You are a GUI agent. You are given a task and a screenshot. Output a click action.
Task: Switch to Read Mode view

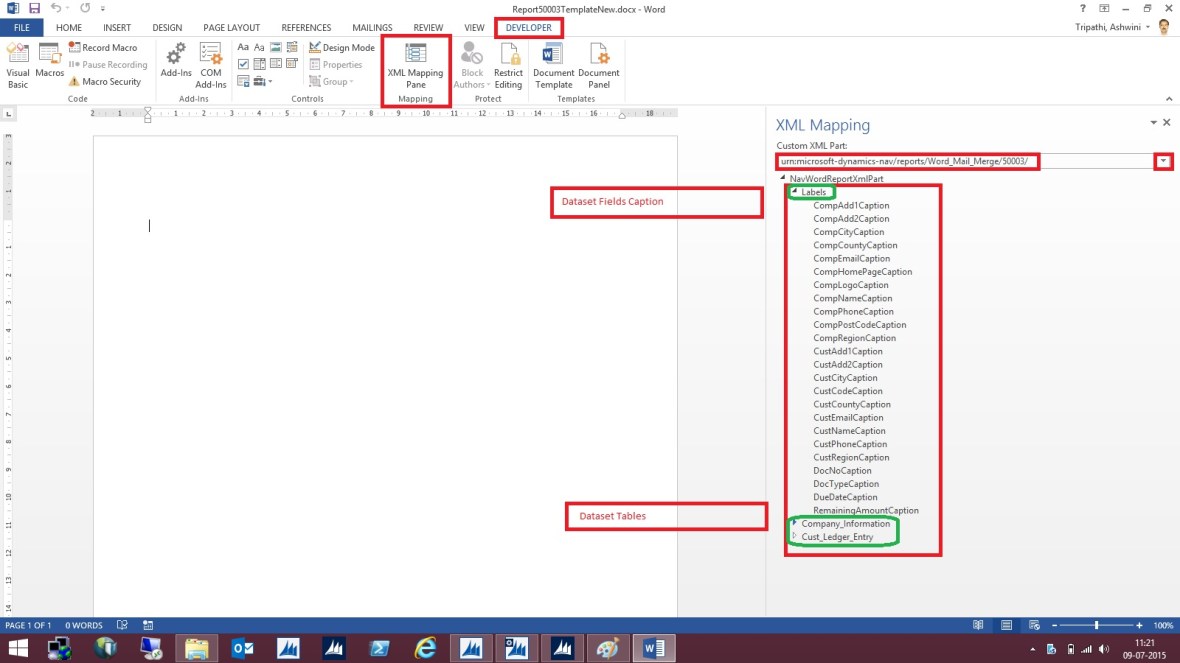978,624
